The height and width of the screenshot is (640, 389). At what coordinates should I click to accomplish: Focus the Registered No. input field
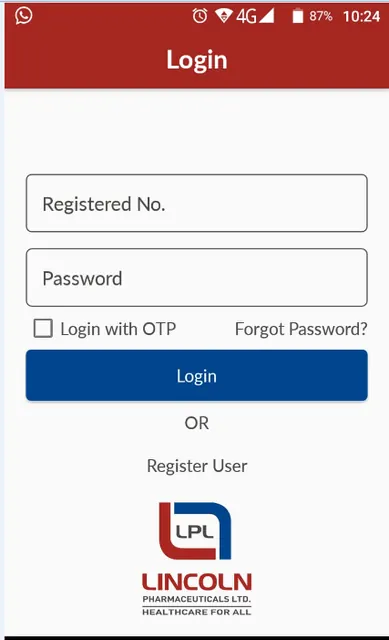pyautogui.click(x=197, y=203)
